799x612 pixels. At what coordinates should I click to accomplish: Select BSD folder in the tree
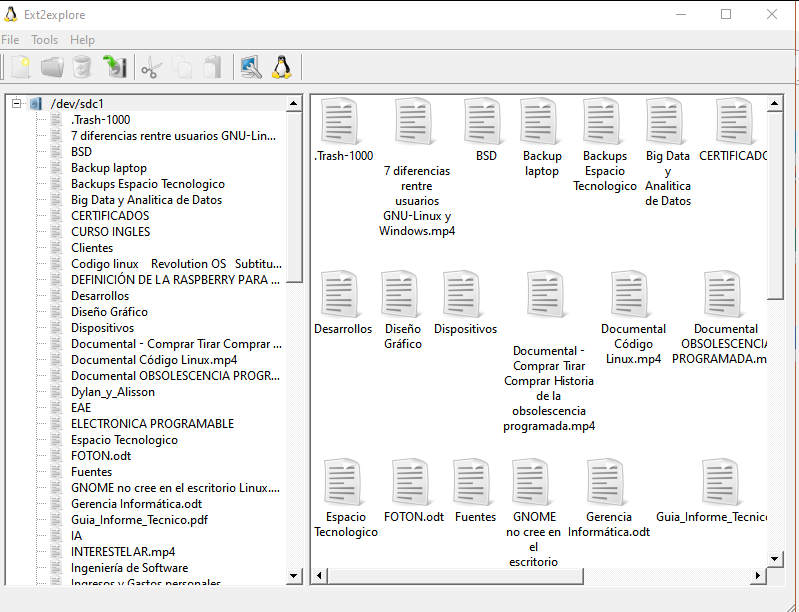(x=82, y=152)
